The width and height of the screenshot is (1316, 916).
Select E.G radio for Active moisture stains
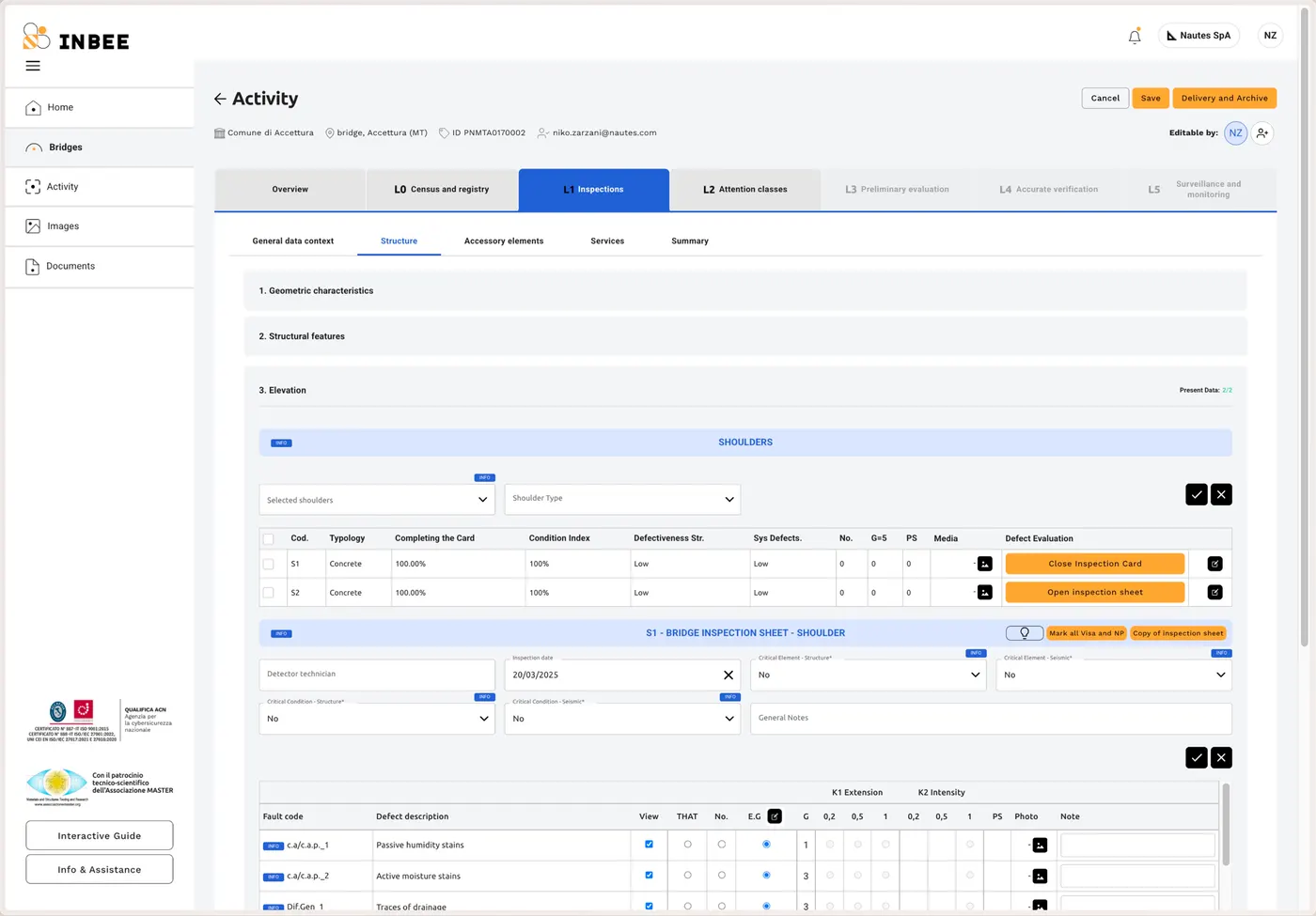[766, 876]
